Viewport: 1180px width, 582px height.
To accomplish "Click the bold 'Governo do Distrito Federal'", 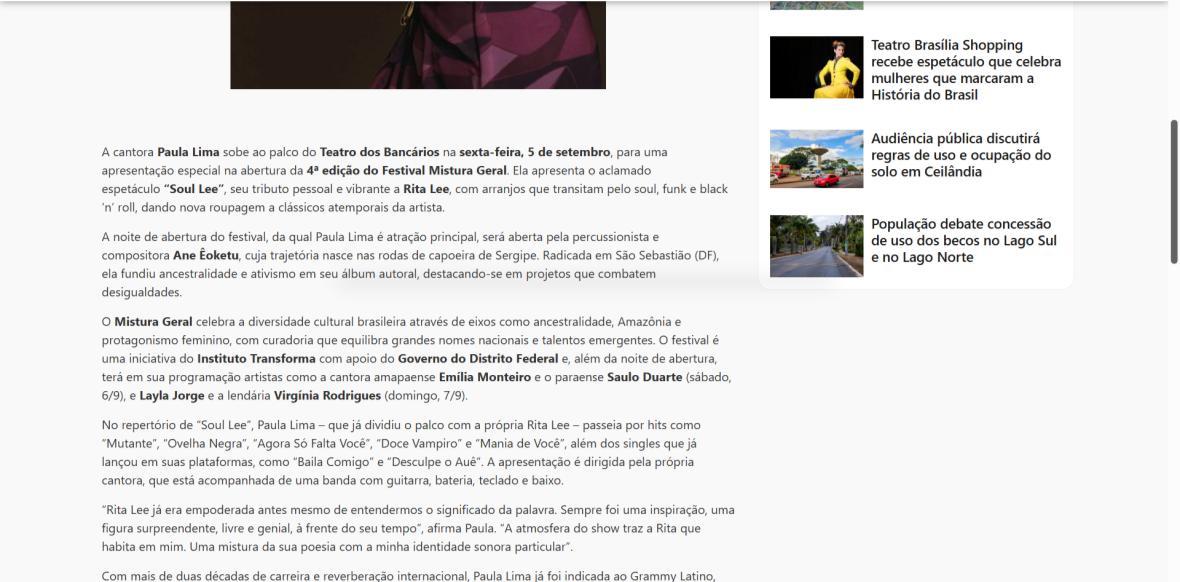I will (x=478, y=358).
